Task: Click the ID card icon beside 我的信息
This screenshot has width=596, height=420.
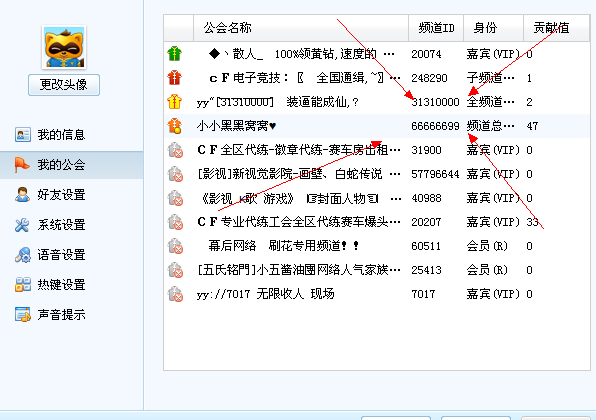Action: (23, 135)
